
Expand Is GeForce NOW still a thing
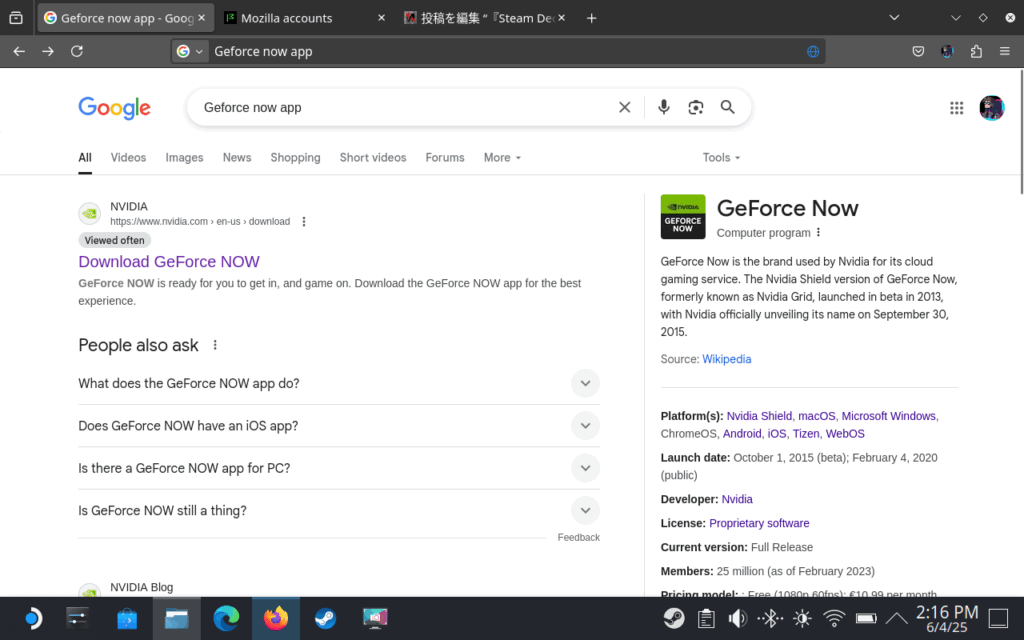pyautogui.click(x=338, y=511)
